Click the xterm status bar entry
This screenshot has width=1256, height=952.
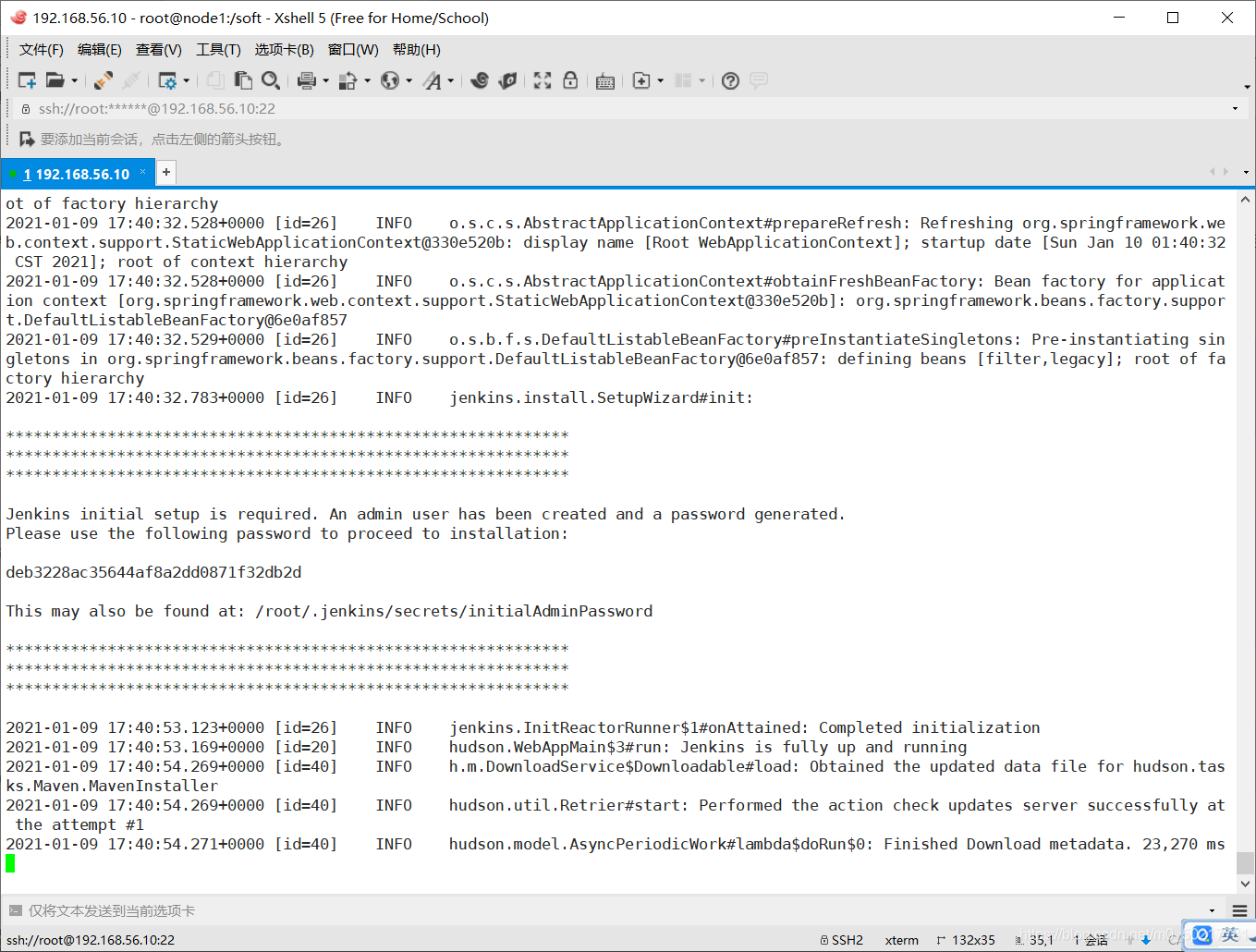point(901,940)
